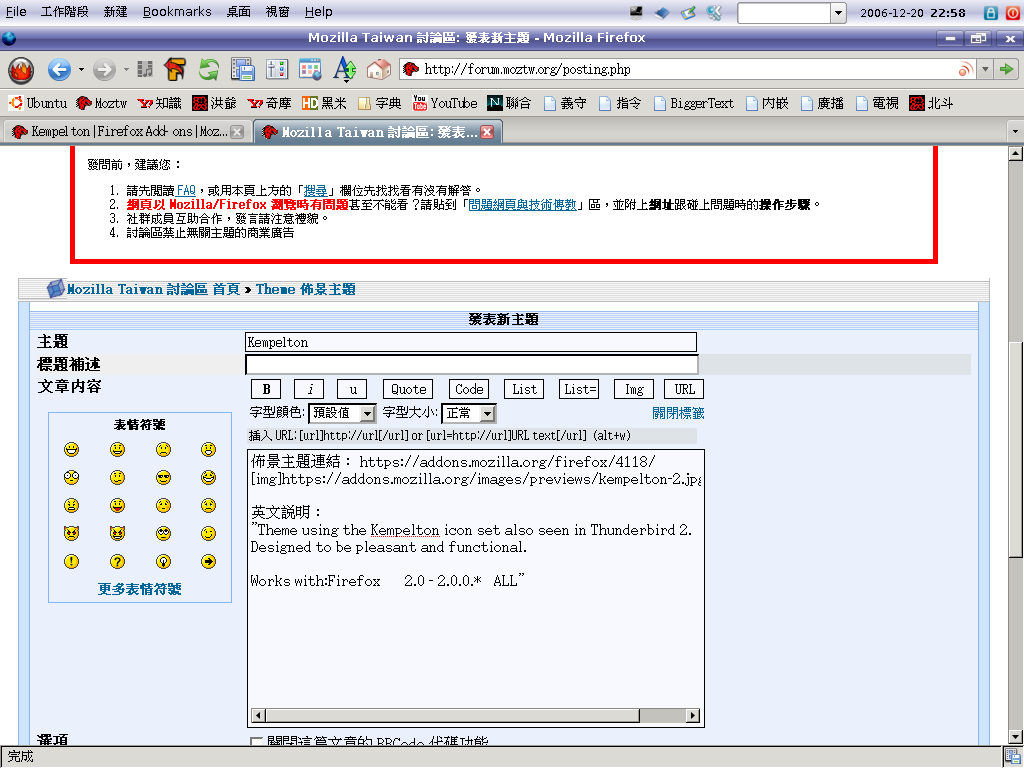Click the B bold BBCode button
The image size is (1024, 768).
tap(266, 389)
